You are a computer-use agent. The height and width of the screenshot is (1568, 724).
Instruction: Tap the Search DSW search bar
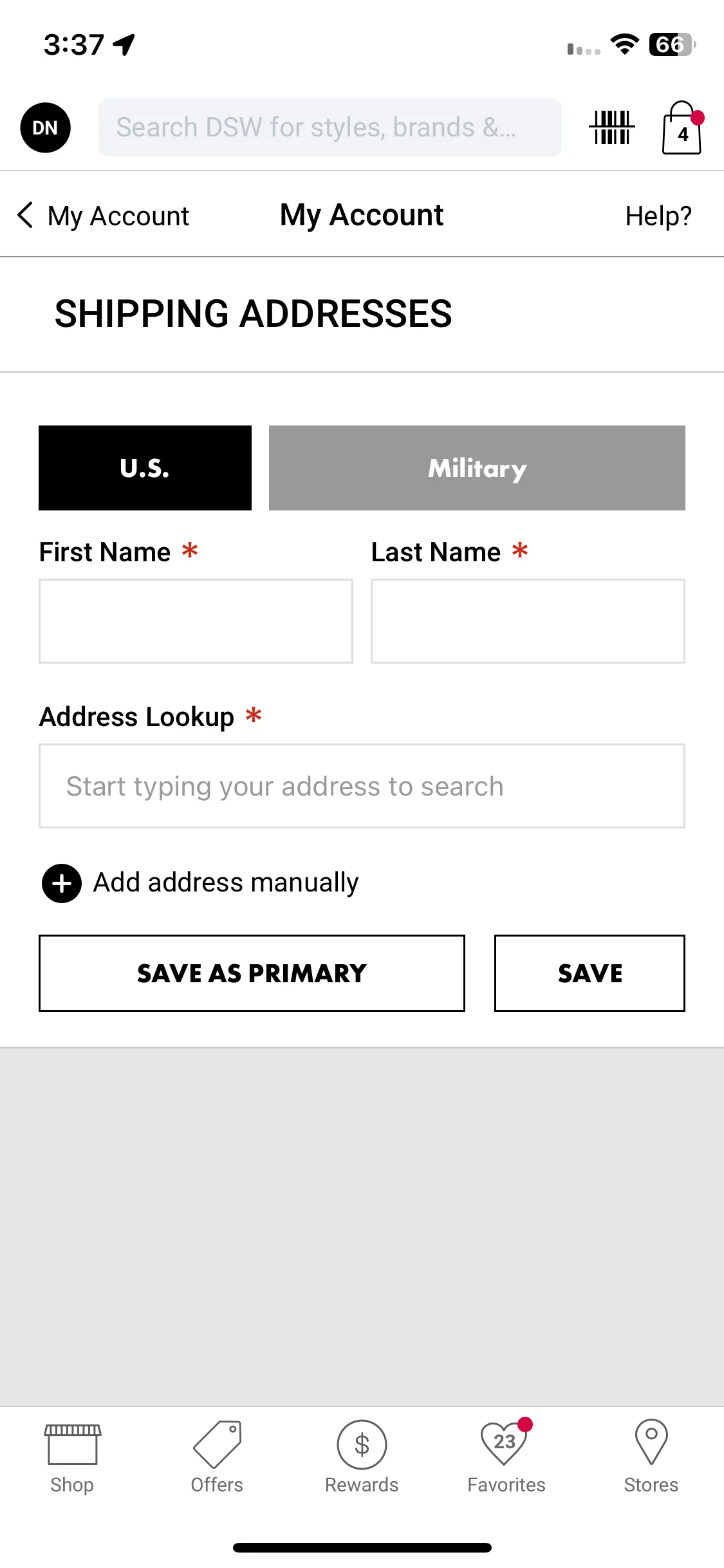[330, 127]
